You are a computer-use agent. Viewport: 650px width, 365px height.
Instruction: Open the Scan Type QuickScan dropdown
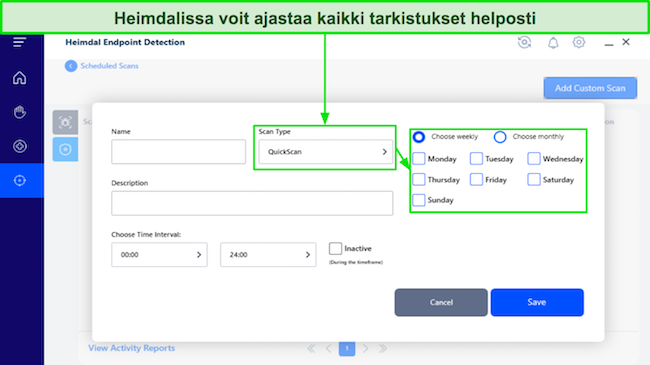(326, 152)
